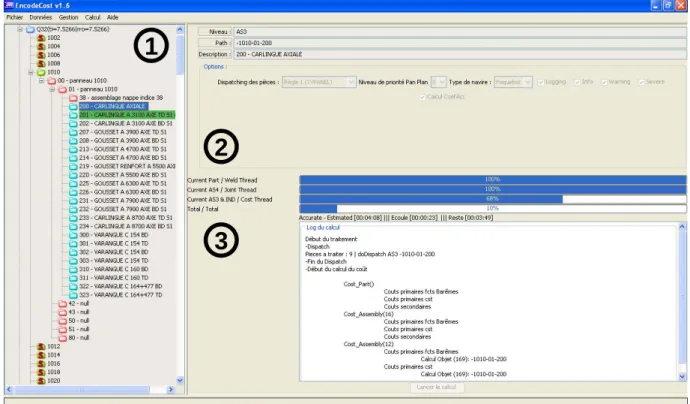Toggle the Info checkbox

pyautogui.click(x=577, y=82)
